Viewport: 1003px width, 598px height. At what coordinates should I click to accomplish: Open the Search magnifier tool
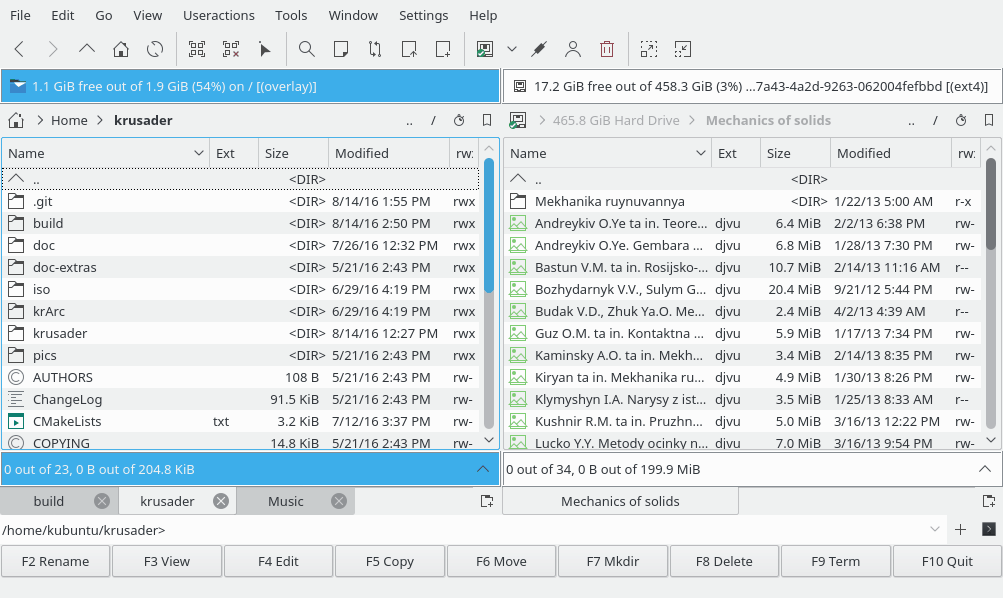[307, 49]
